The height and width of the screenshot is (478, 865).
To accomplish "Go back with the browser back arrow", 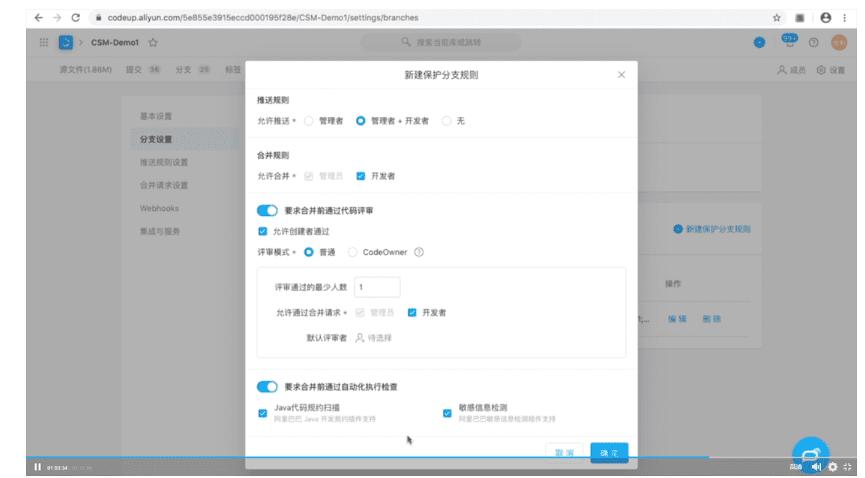I will pyautogui.click(x=39, y=18).
